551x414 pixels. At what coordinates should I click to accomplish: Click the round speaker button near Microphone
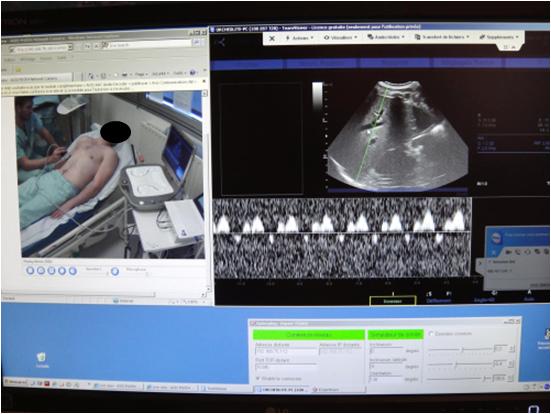(x=115, y=271)
